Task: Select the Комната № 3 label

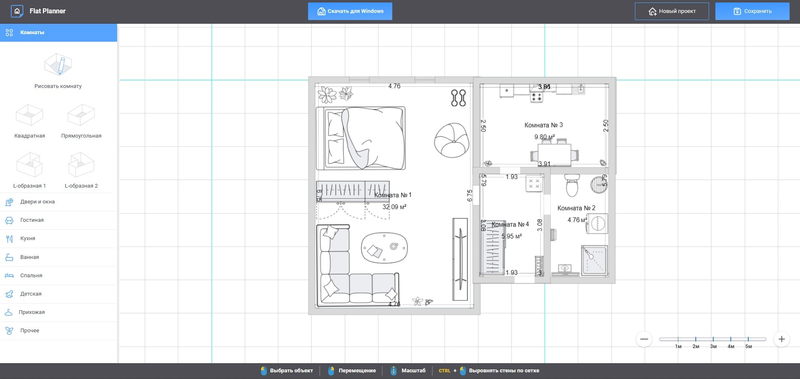Action: click(x=544, y=124)
